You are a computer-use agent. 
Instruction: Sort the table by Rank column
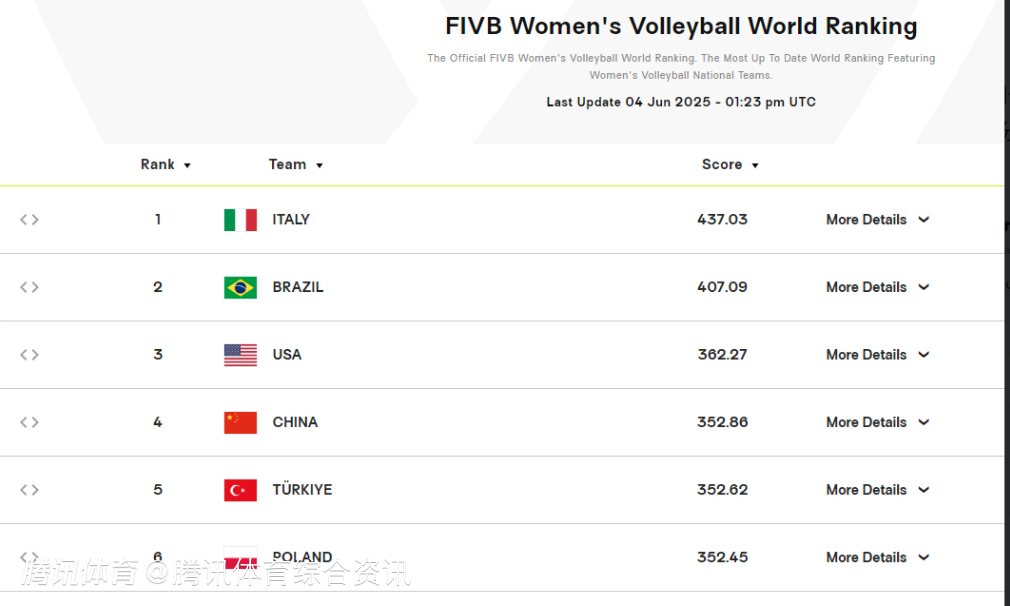click(x=165, y=165)
